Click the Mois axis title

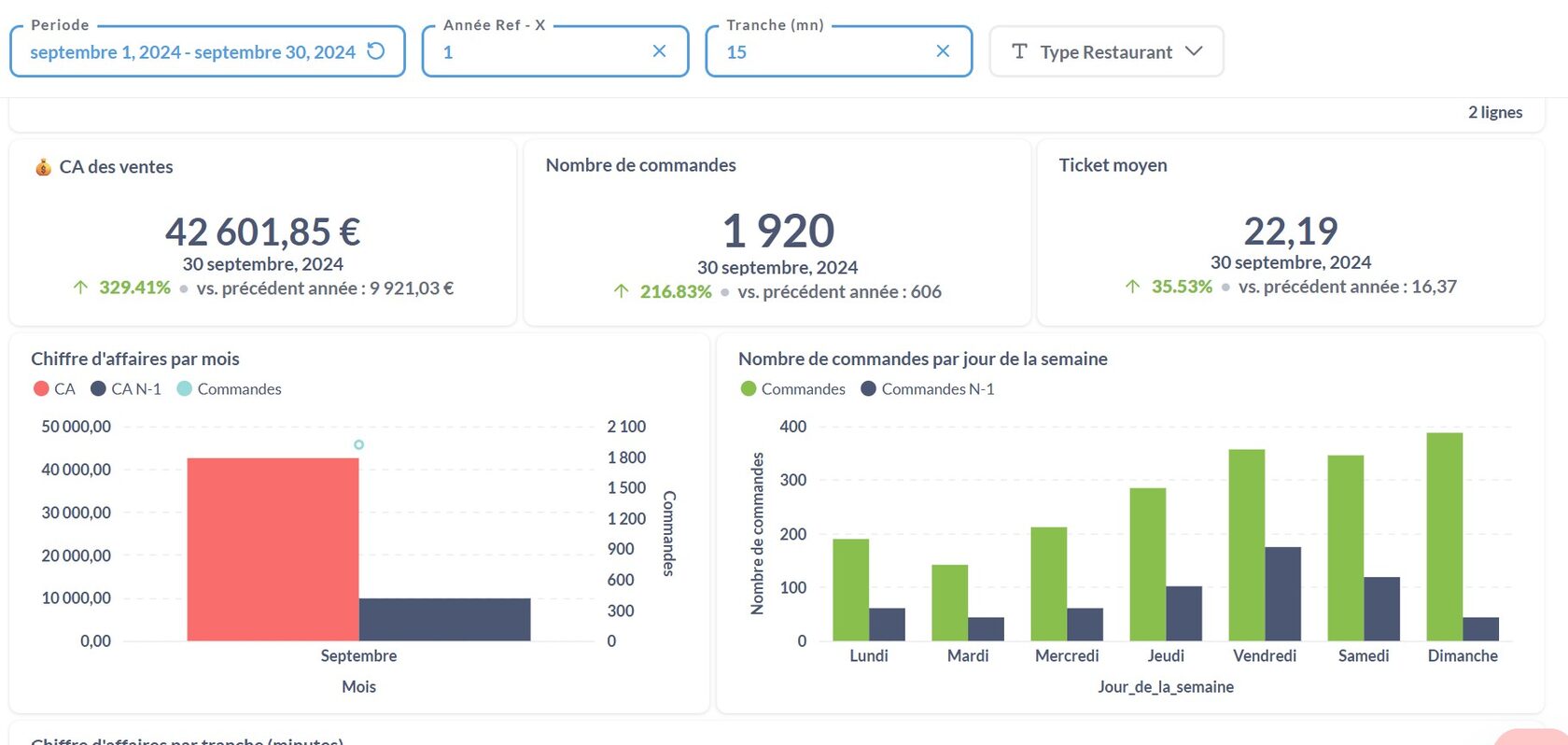[x=358, y=687]
